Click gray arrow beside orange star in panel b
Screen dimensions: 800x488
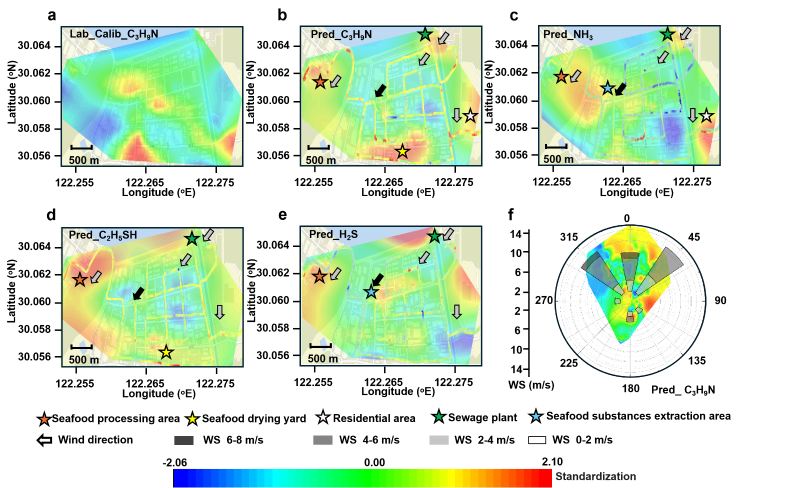336,81
